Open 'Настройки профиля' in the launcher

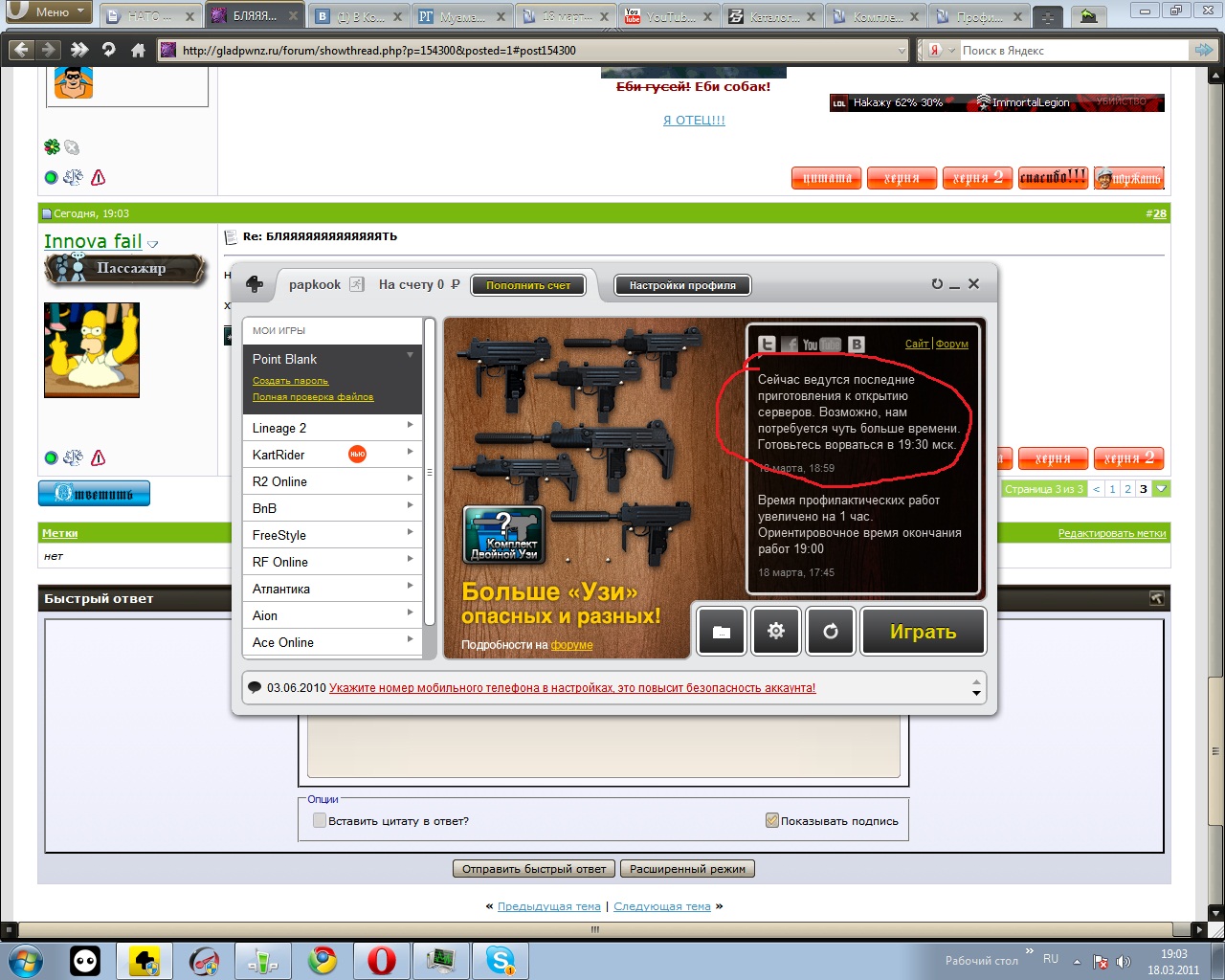682,285
